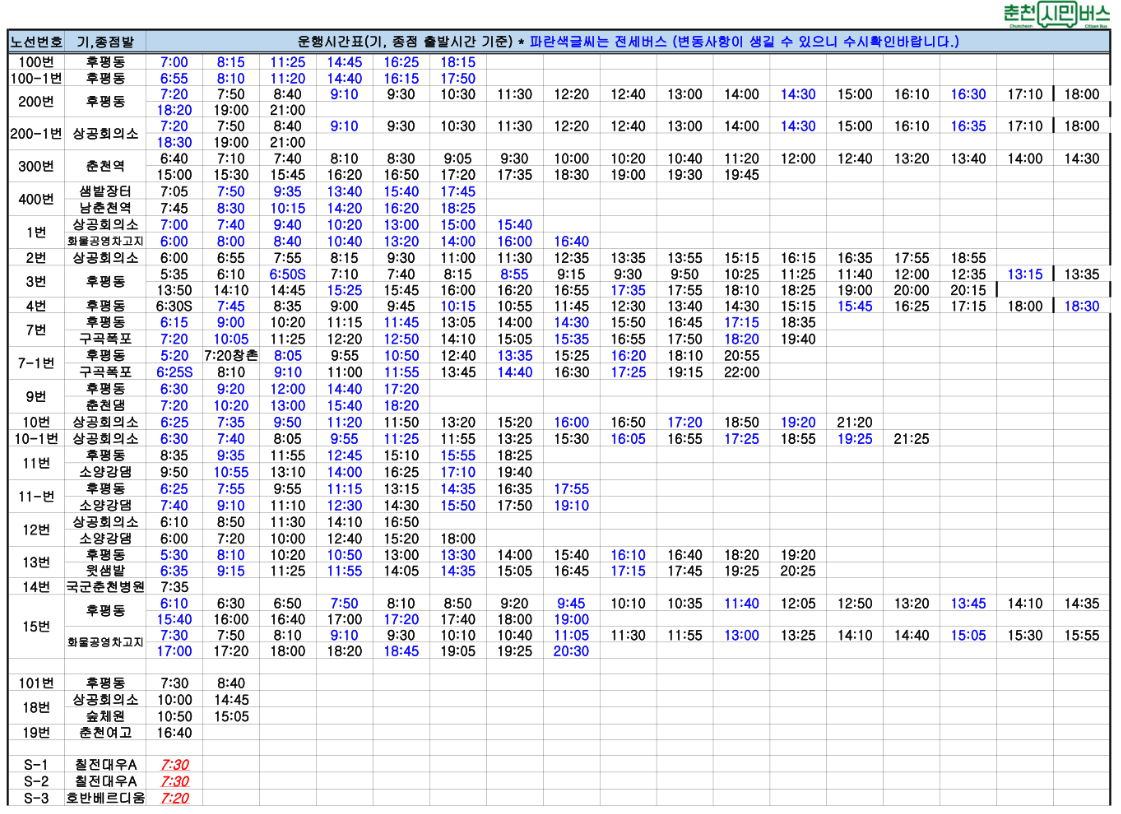Viewport: 1121px width, 814px height.
Task: Select the 숲체원 terminal cell in route 18번
Action: pyautogui.click(x=105, y=716)
